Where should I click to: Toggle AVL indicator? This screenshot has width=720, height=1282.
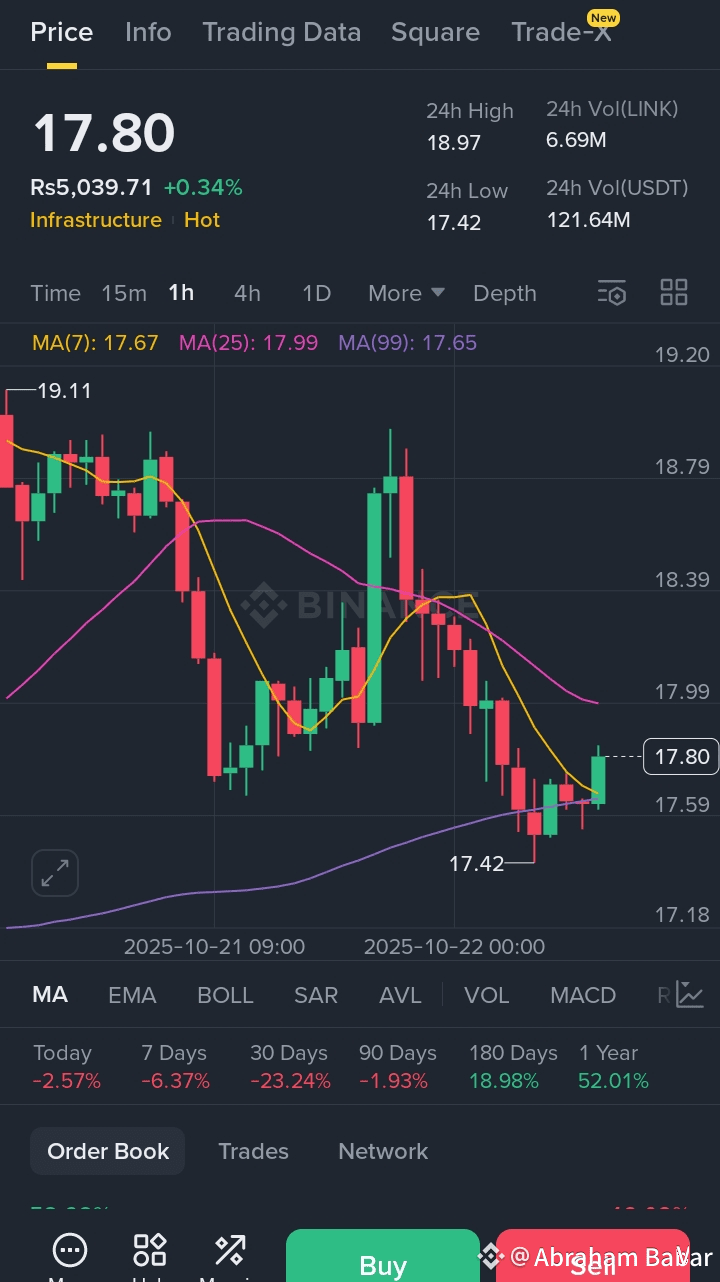tap(400, 995)
